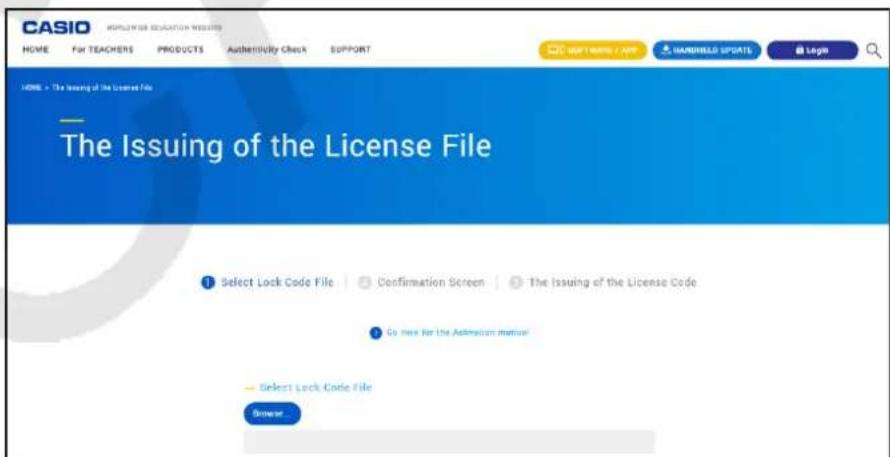This screenshot has height=457, width=890.
Task: Open the search magnifier icon
Action: click(x=874, y=51)
